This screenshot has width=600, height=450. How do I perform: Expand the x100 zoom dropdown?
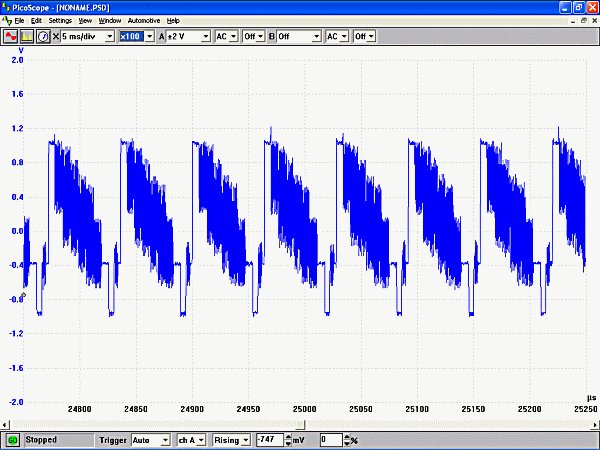pyautogui.click(x=150, y=36)
